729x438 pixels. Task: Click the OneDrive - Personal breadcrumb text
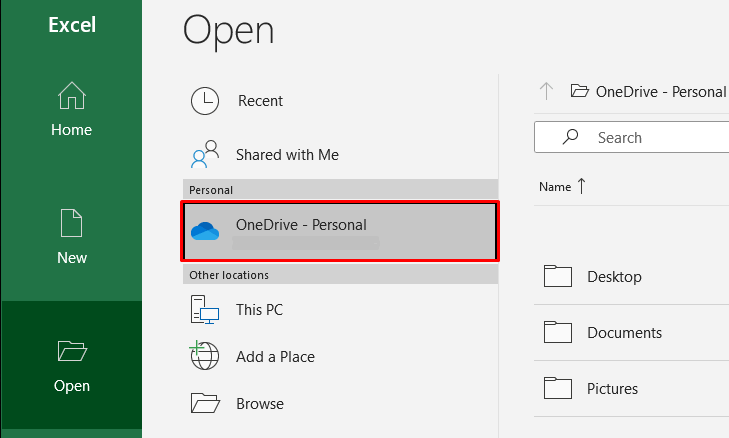pyautogui.click(x=661, y=92)
